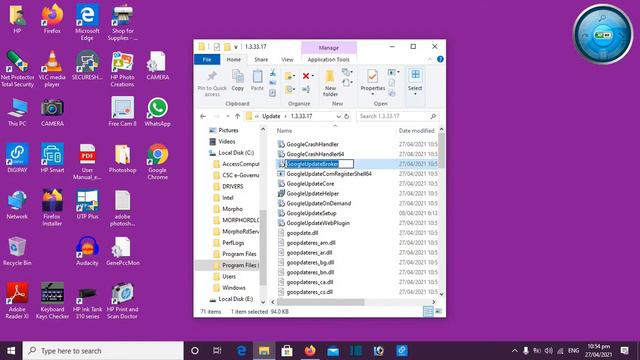The height and width of the screenshot is (360, 640).
Task: Click Search 1.3.33.17 box
Action: click(x=398, y=116)
